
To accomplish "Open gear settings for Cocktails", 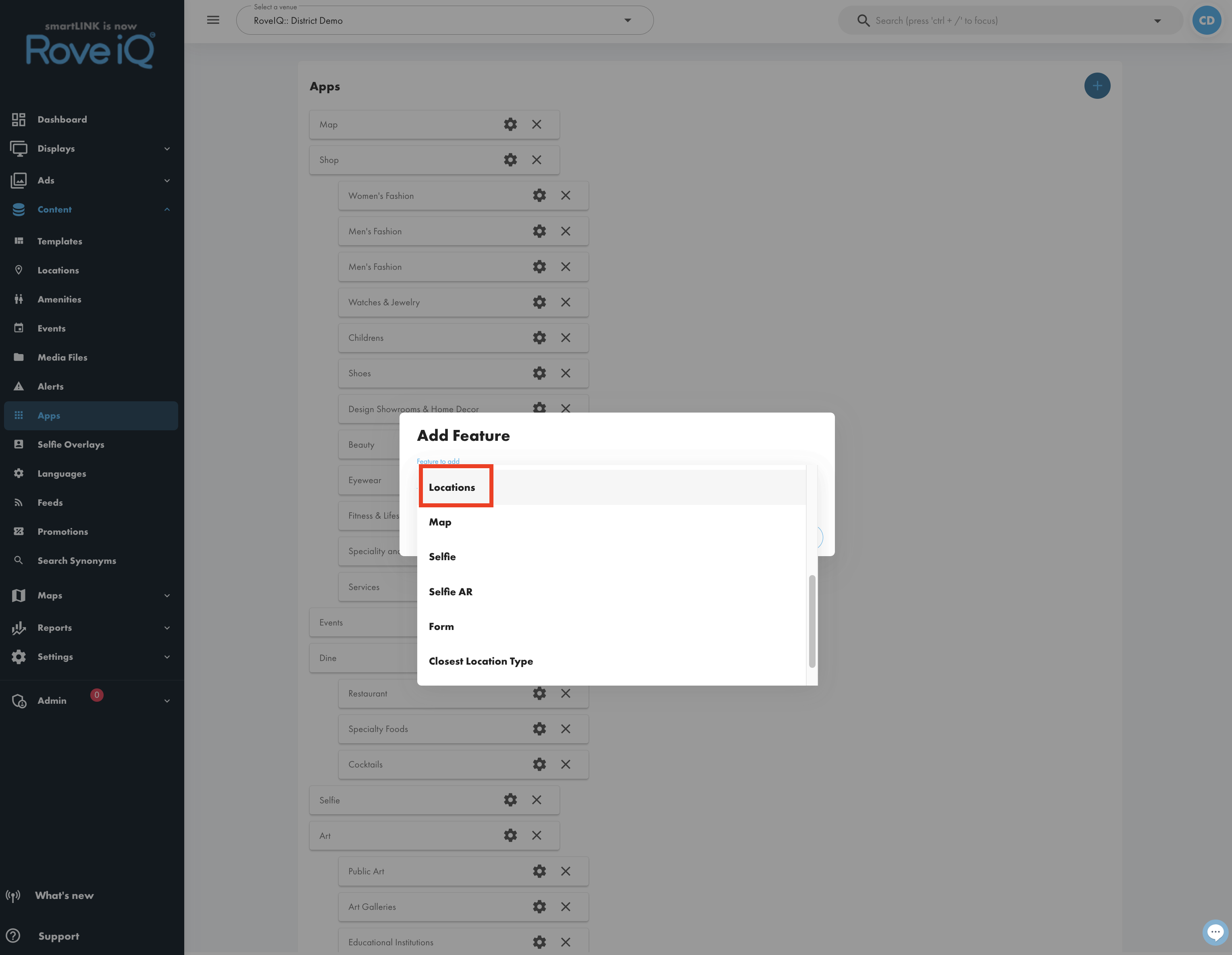I will point(539,764).
